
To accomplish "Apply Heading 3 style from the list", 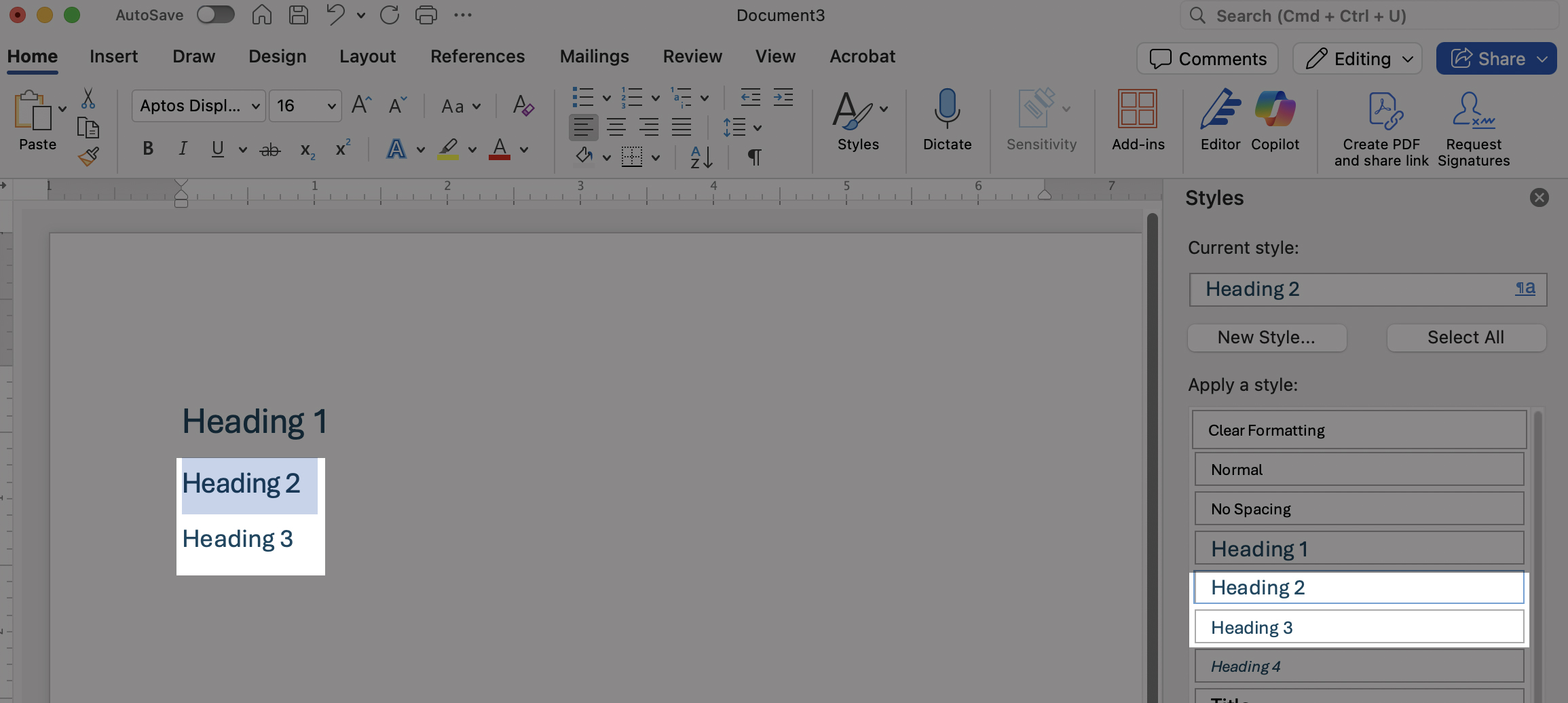I will 1359,627.
